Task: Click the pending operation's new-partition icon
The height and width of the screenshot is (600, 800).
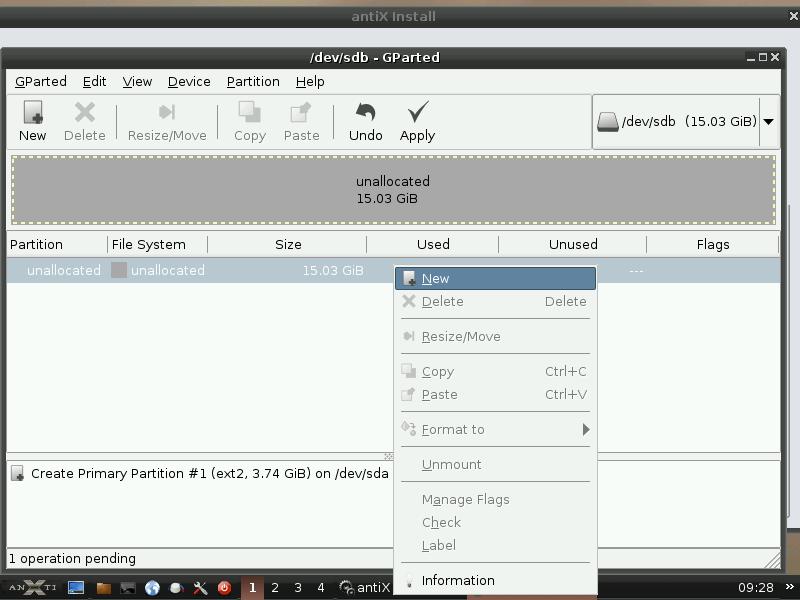Action: [x=17, y=473]
